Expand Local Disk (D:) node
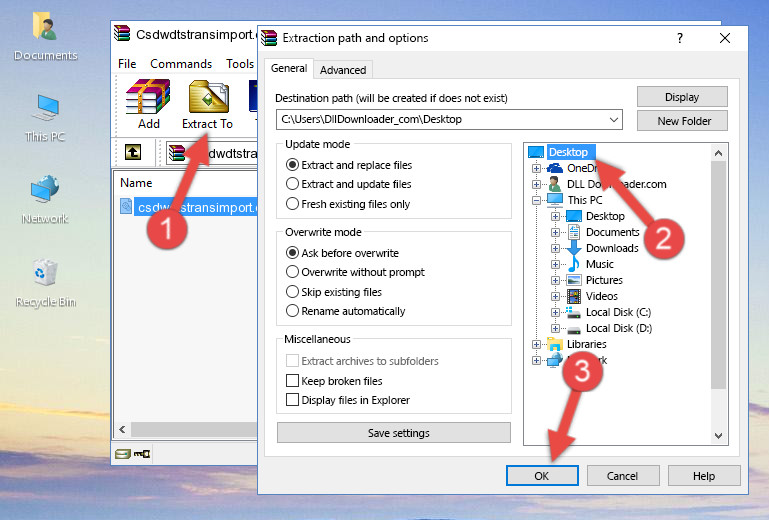The width and height of the screenshot is (769, 520). point(555,329)
